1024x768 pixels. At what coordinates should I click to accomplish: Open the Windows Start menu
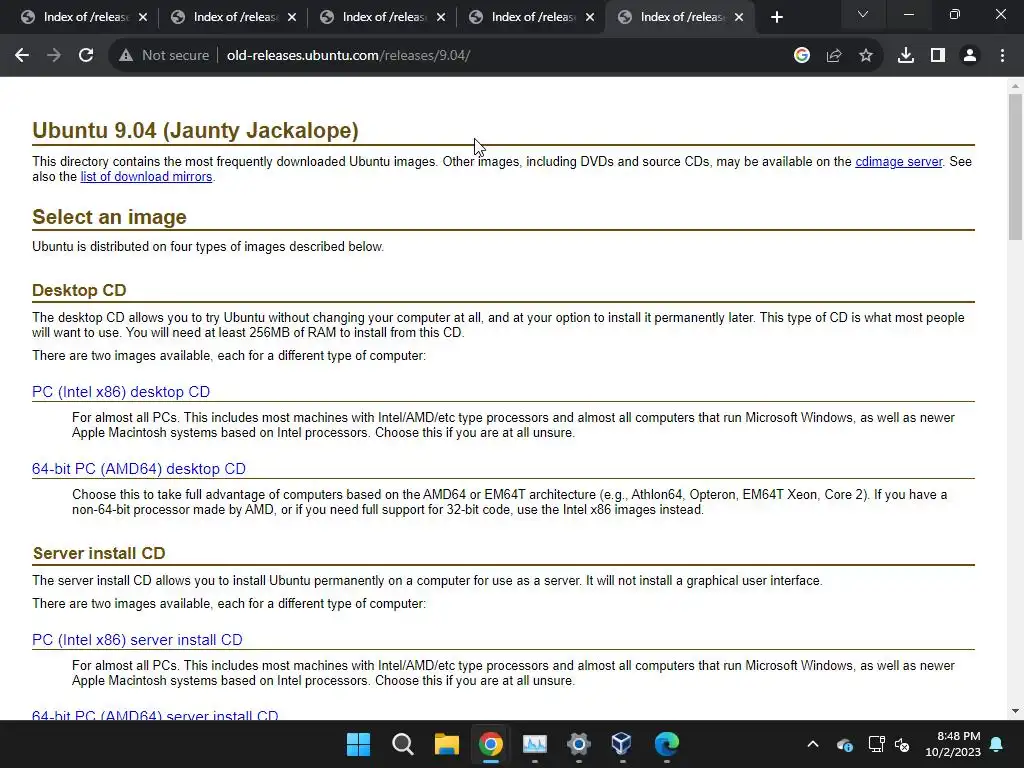click(358, 744)
